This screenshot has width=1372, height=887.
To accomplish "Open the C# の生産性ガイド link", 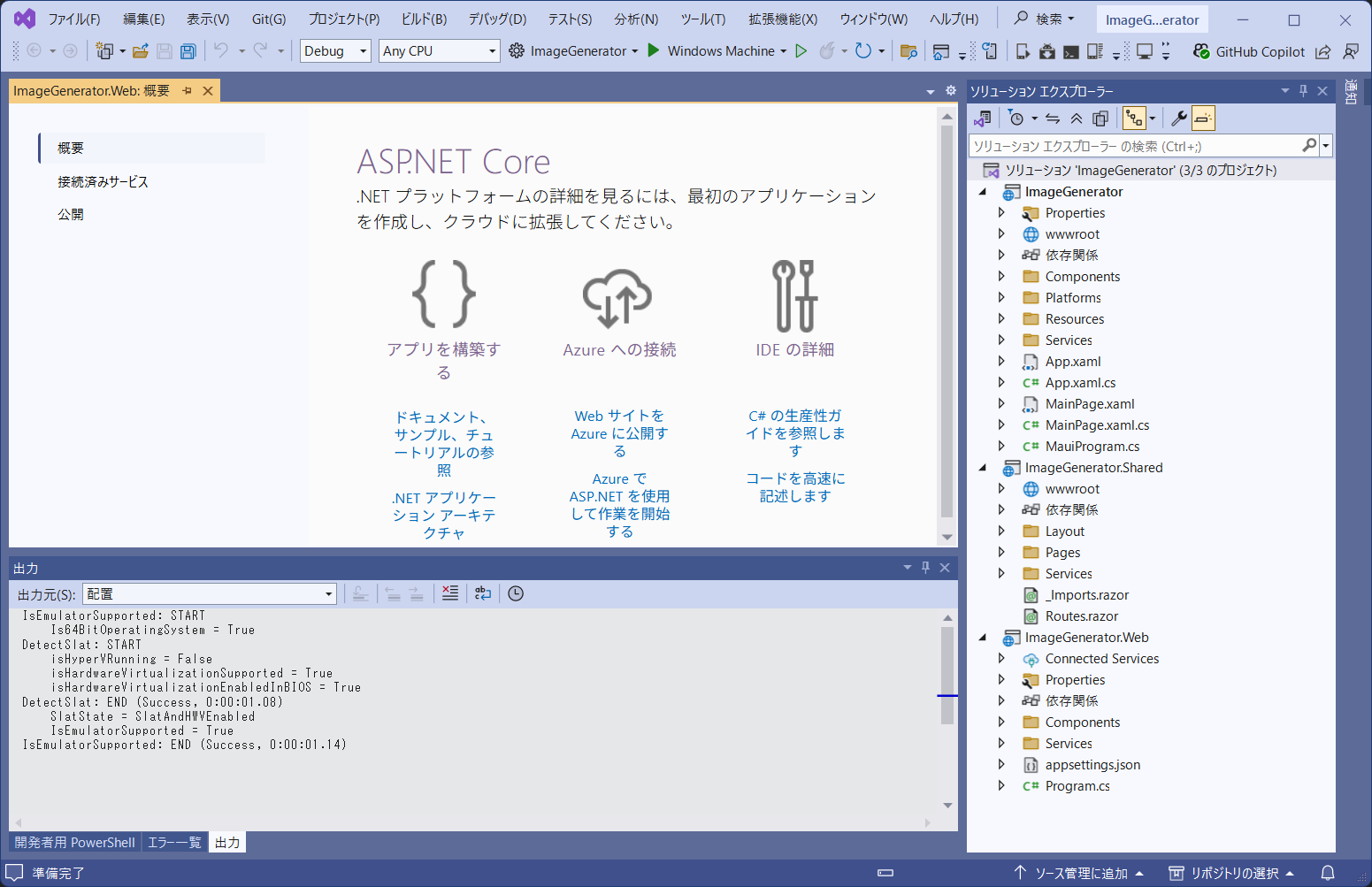I will [795, 433].
